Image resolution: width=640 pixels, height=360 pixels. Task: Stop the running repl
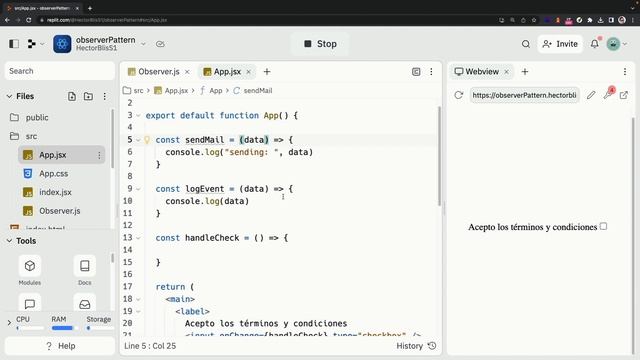[320, 44]
